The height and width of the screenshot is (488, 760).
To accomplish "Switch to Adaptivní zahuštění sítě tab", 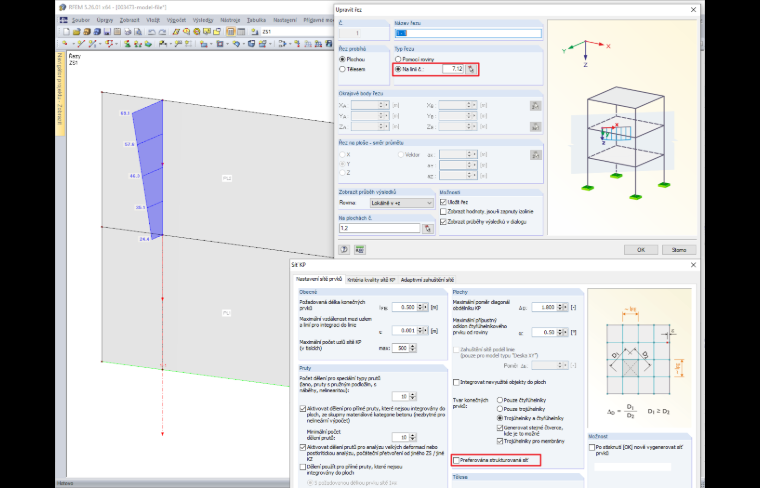I will (x=427, y=280).
